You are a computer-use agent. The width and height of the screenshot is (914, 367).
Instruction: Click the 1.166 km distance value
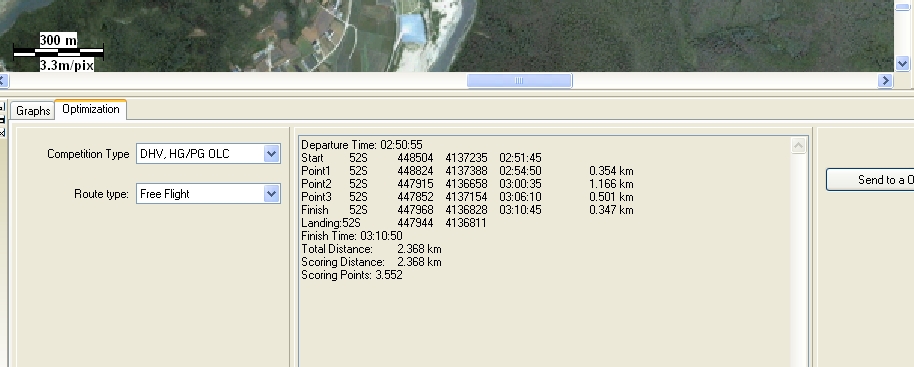(611, 184)
